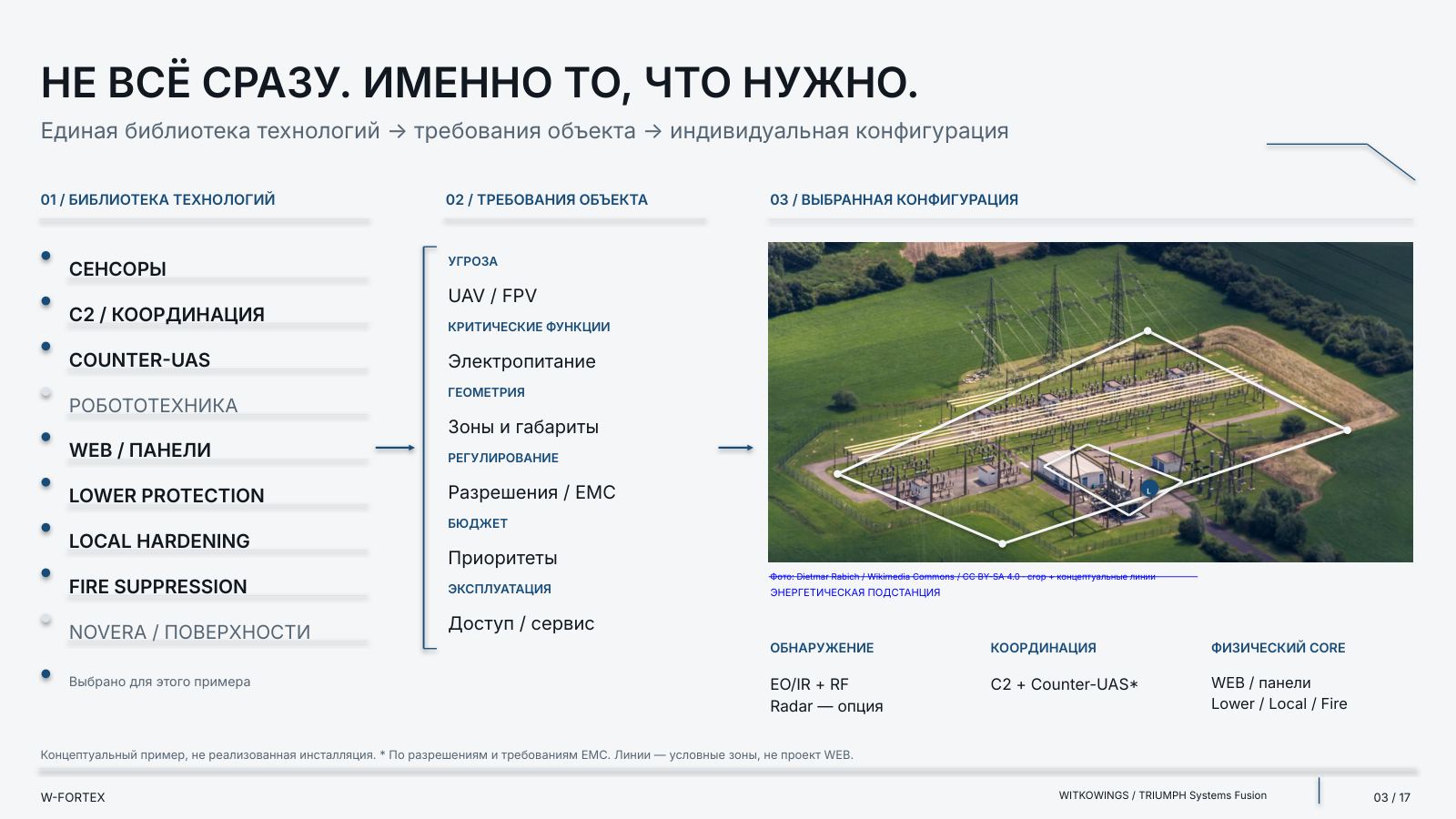This screenshot has height=819, width=1456.
Task: Select WEB / ПАНЕЛИ in the library
Action: (139, 450)
